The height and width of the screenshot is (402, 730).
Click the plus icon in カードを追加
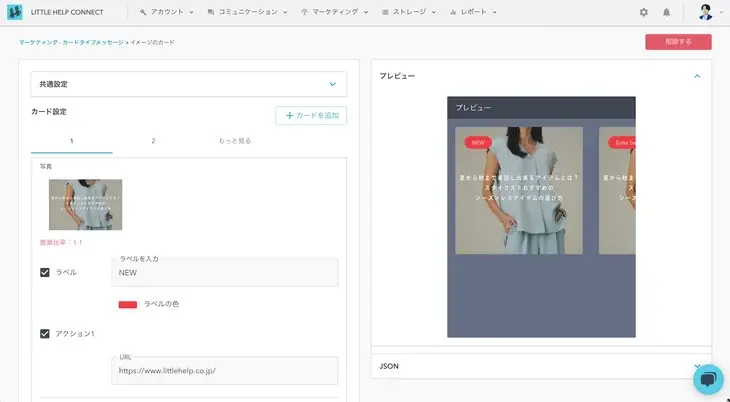(x=290, y=116)
